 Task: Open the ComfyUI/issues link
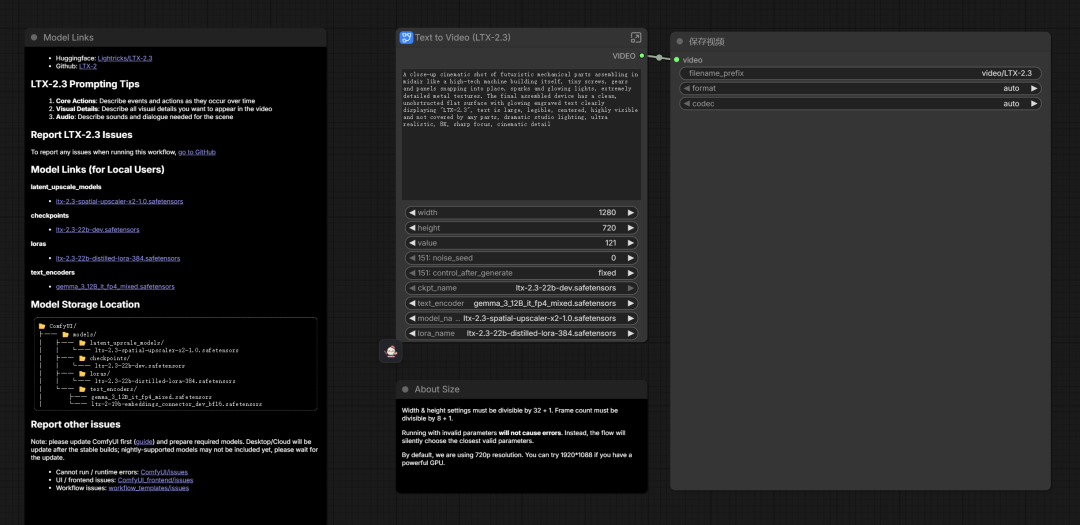(x=164, y=472)
